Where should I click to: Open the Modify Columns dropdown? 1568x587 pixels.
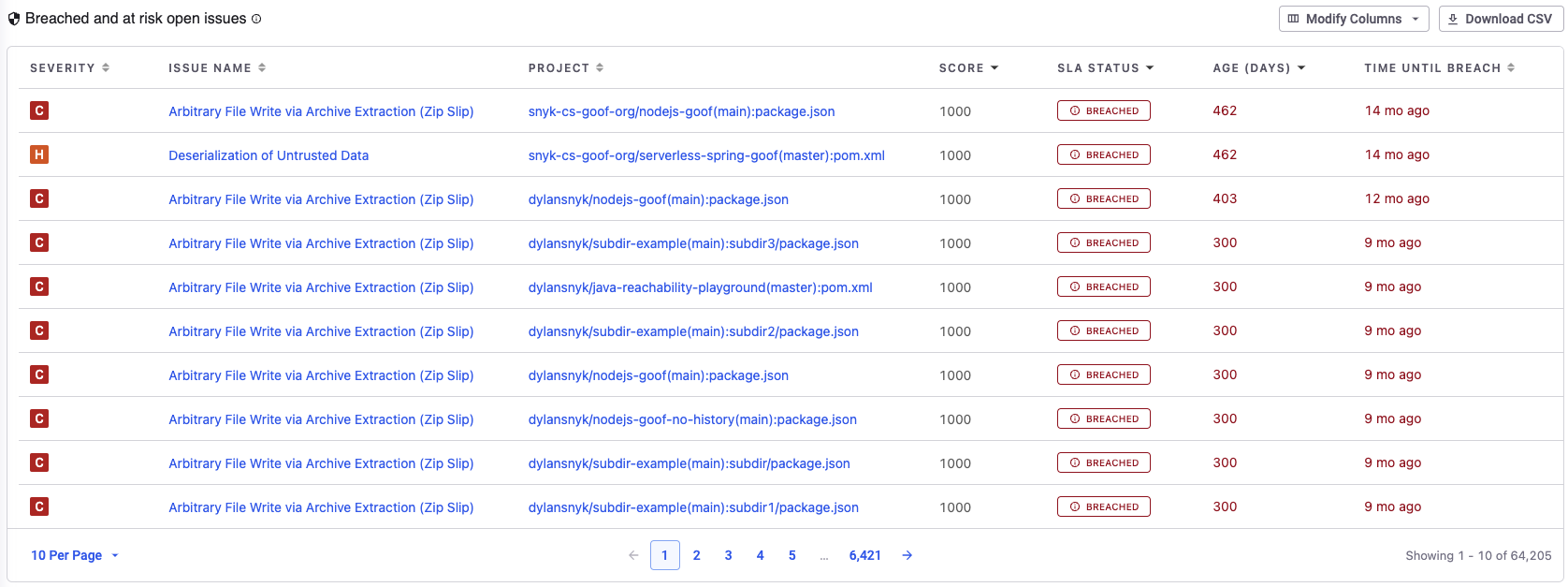point(1354,19)
